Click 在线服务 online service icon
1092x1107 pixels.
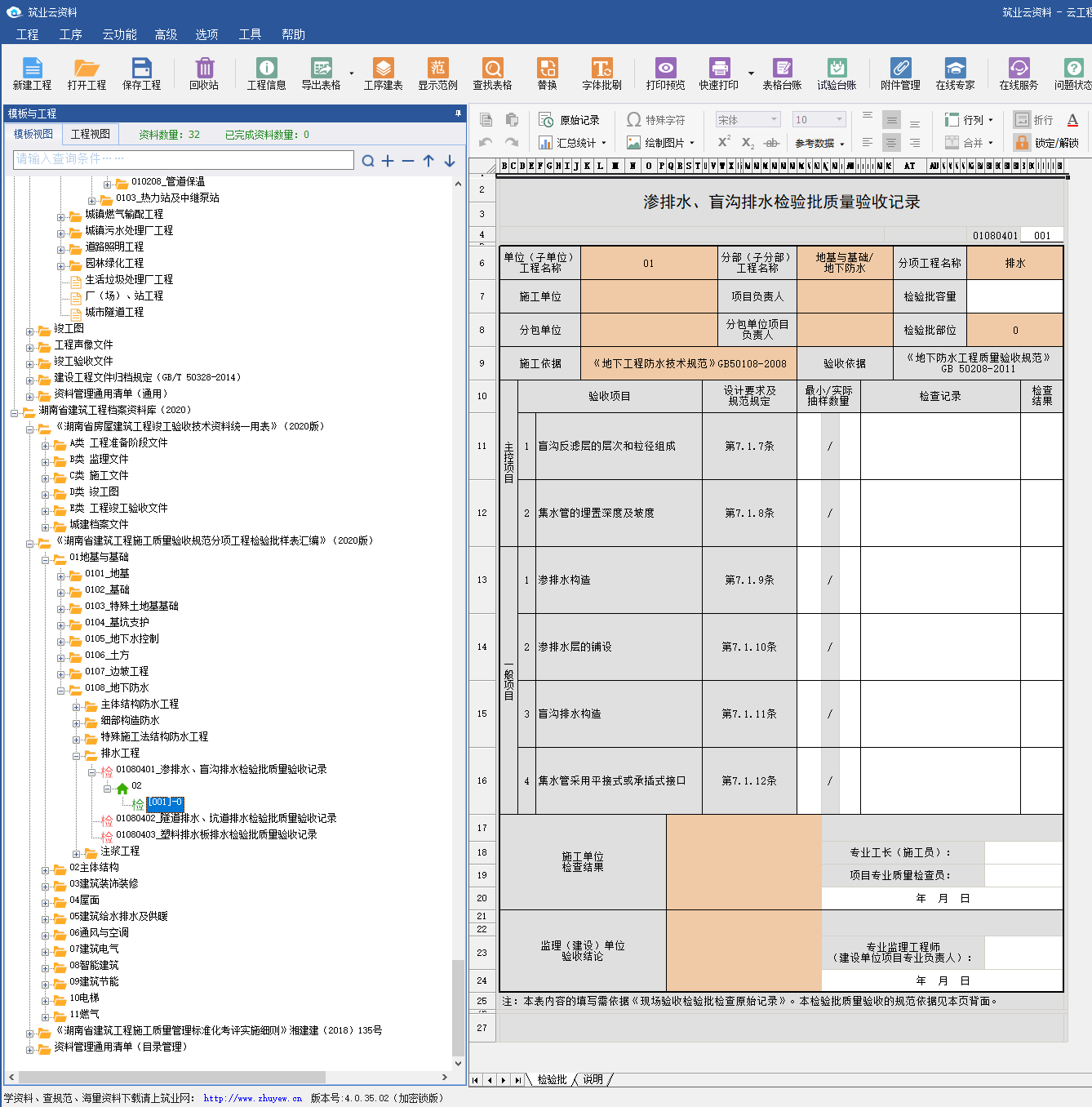1019,73
